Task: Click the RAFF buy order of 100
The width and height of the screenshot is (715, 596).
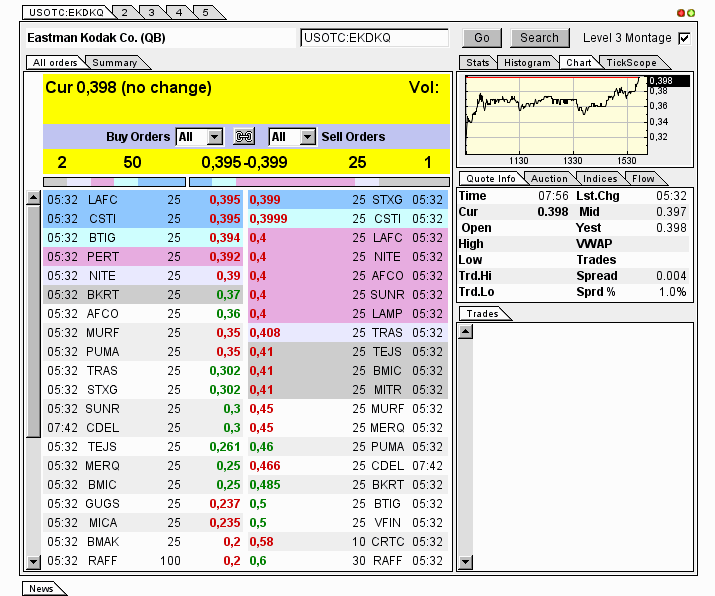Action: [143, 560]
